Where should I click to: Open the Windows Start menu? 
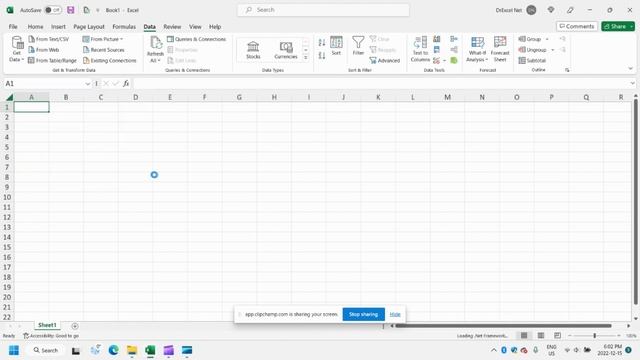[x=14, y=350]
